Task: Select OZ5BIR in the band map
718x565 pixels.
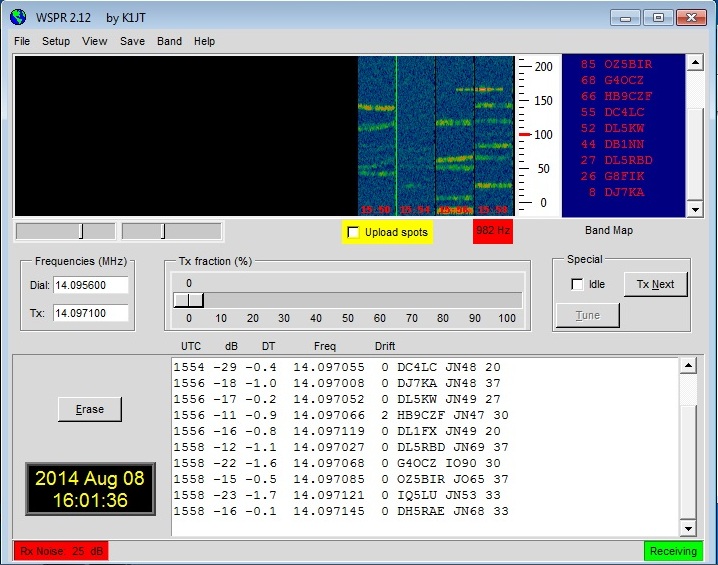Action: tap(630, 64)
